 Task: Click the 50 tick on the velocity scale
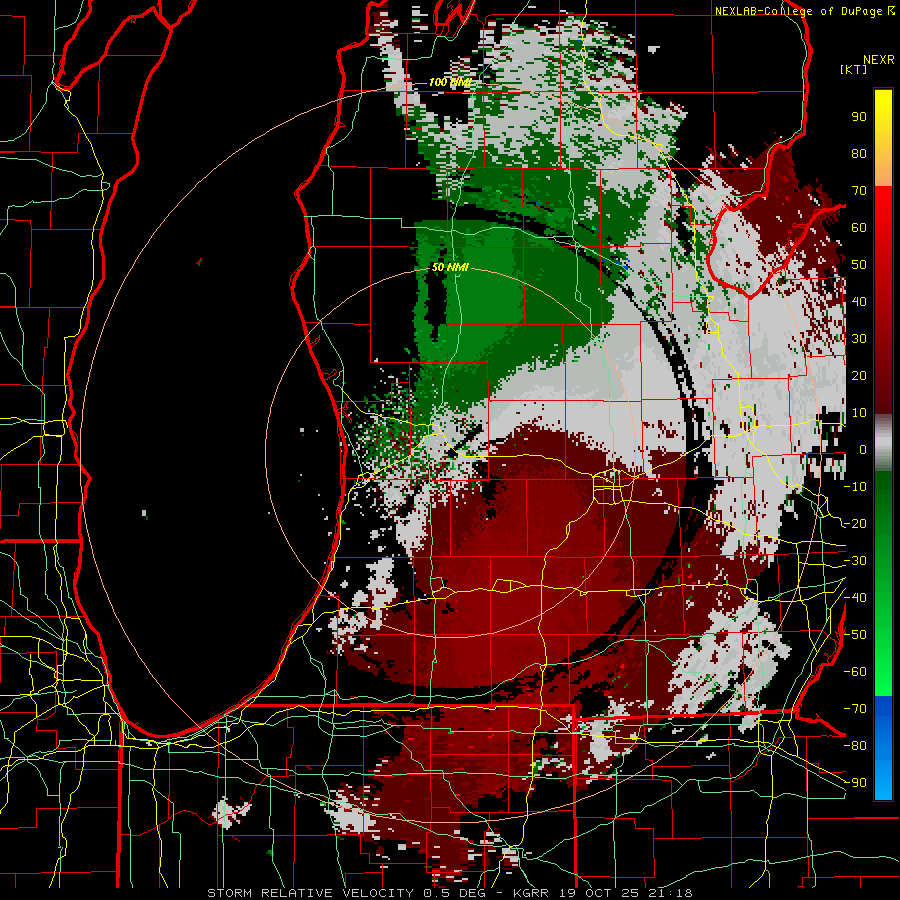pyautogui.click(x=859, y=265)
